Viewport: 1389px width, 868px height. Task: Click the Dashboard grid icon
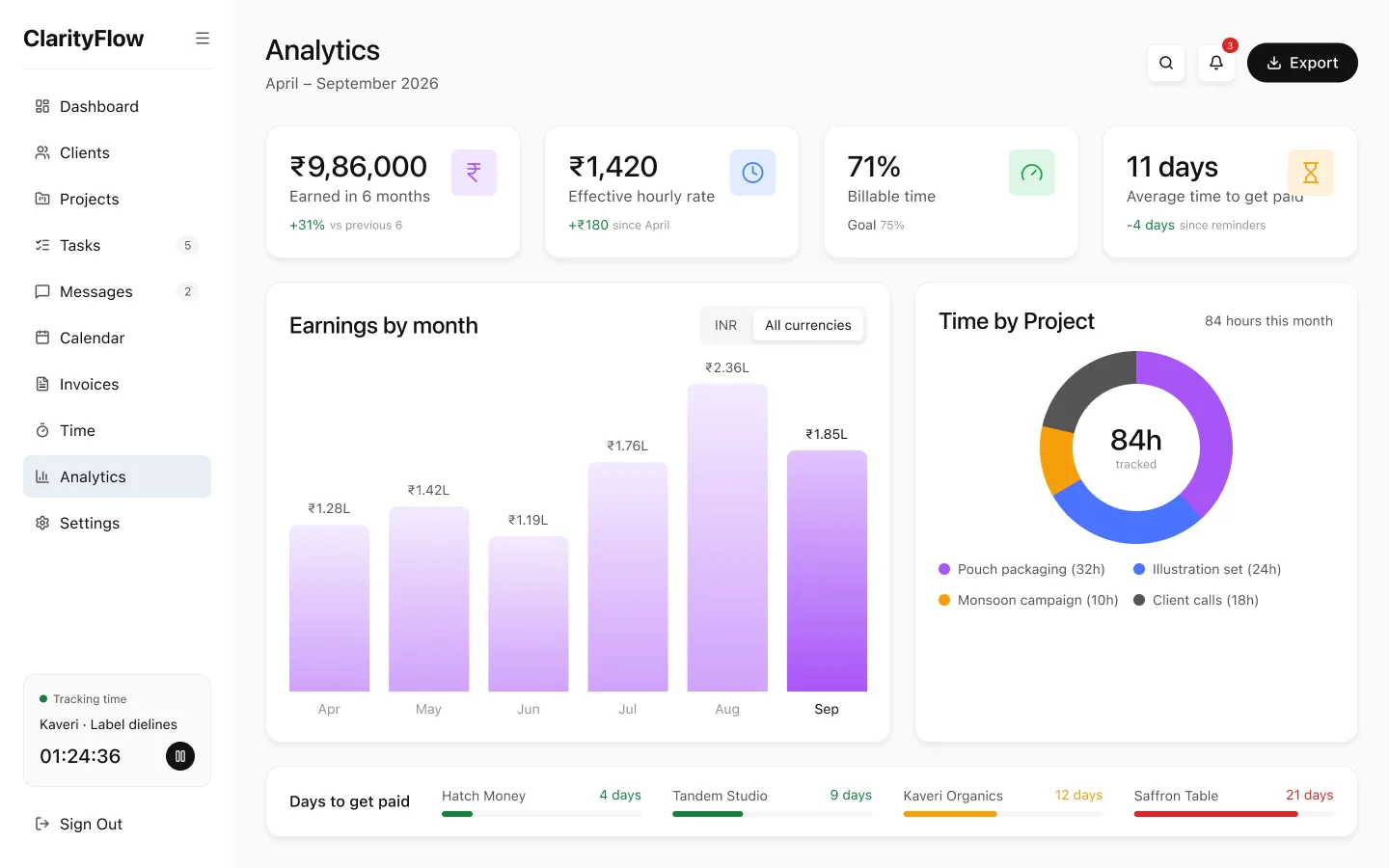coord(42,106)
